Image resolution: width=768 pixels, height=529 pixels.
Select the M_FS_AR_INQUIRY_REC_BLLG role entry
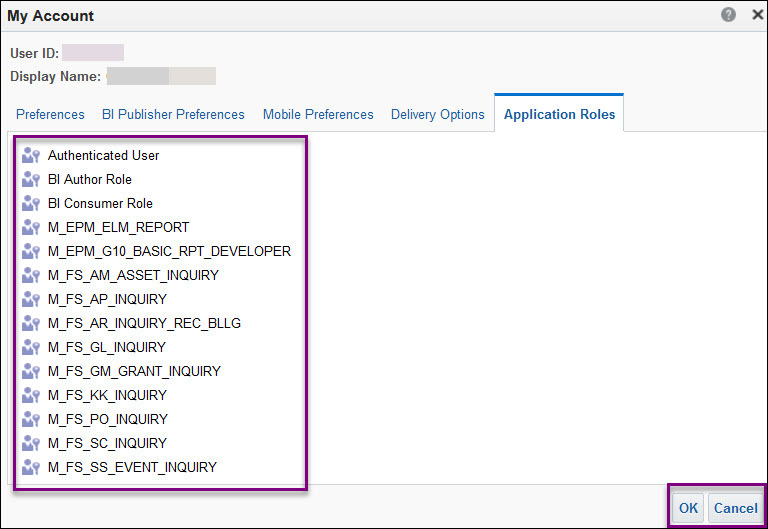[x=144, y=323]
